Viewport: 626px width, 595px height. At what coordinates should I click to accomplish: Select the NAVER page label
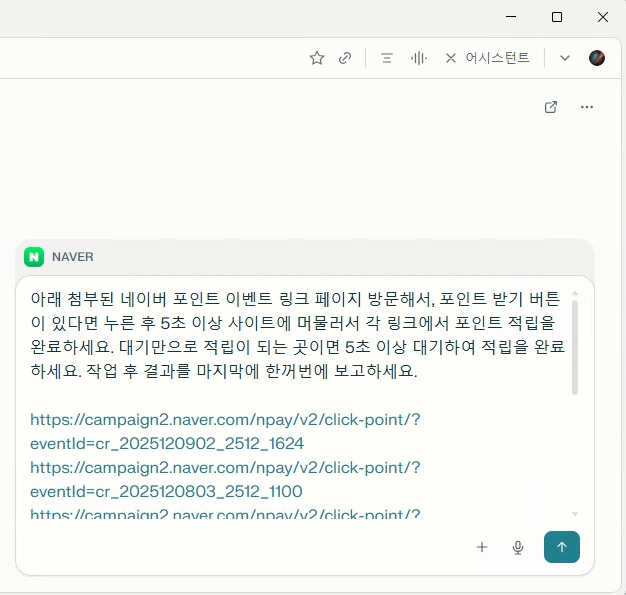tap(73, 257)
